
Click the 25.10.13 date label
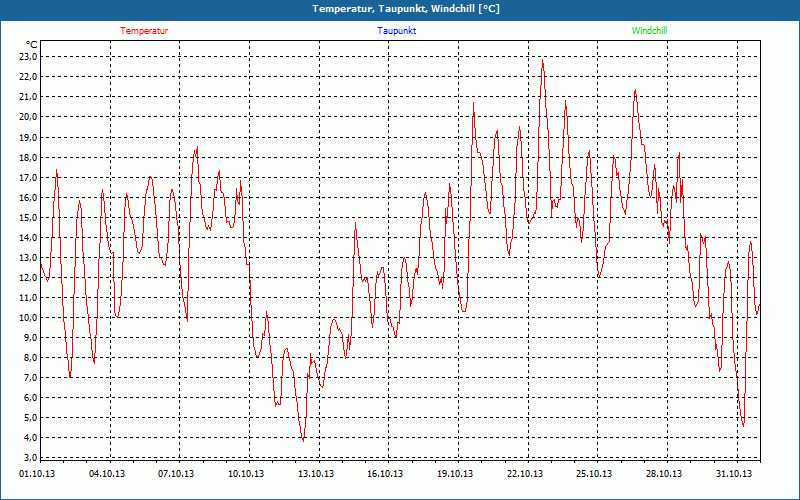[594, 474]
